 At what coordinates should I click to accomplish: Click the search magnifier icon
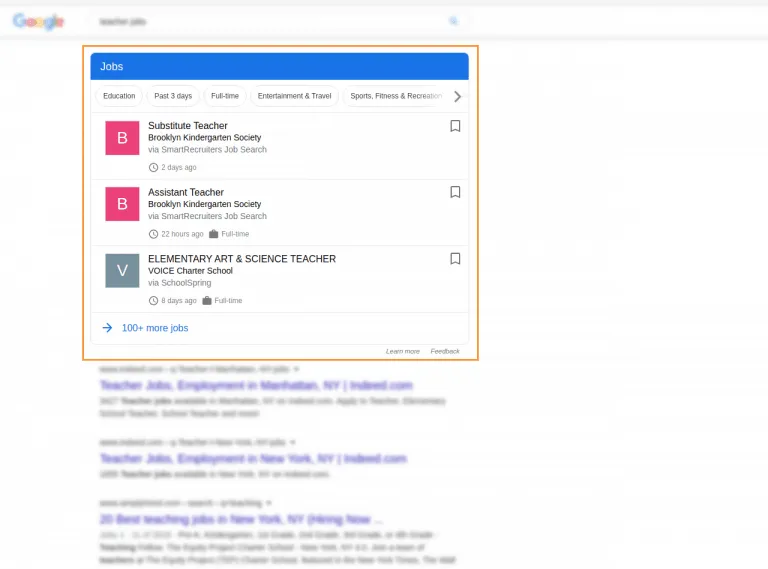(453, 21)
